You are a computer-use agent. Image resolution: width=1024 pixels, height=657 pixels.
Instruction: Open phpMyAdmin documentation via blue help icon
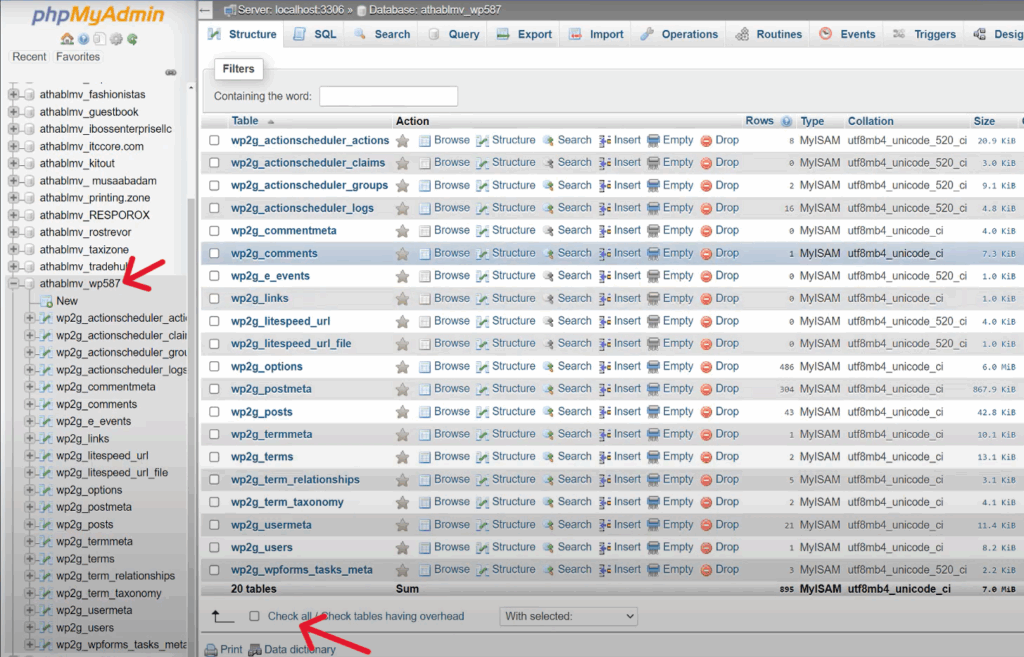(x=84, y=39)
